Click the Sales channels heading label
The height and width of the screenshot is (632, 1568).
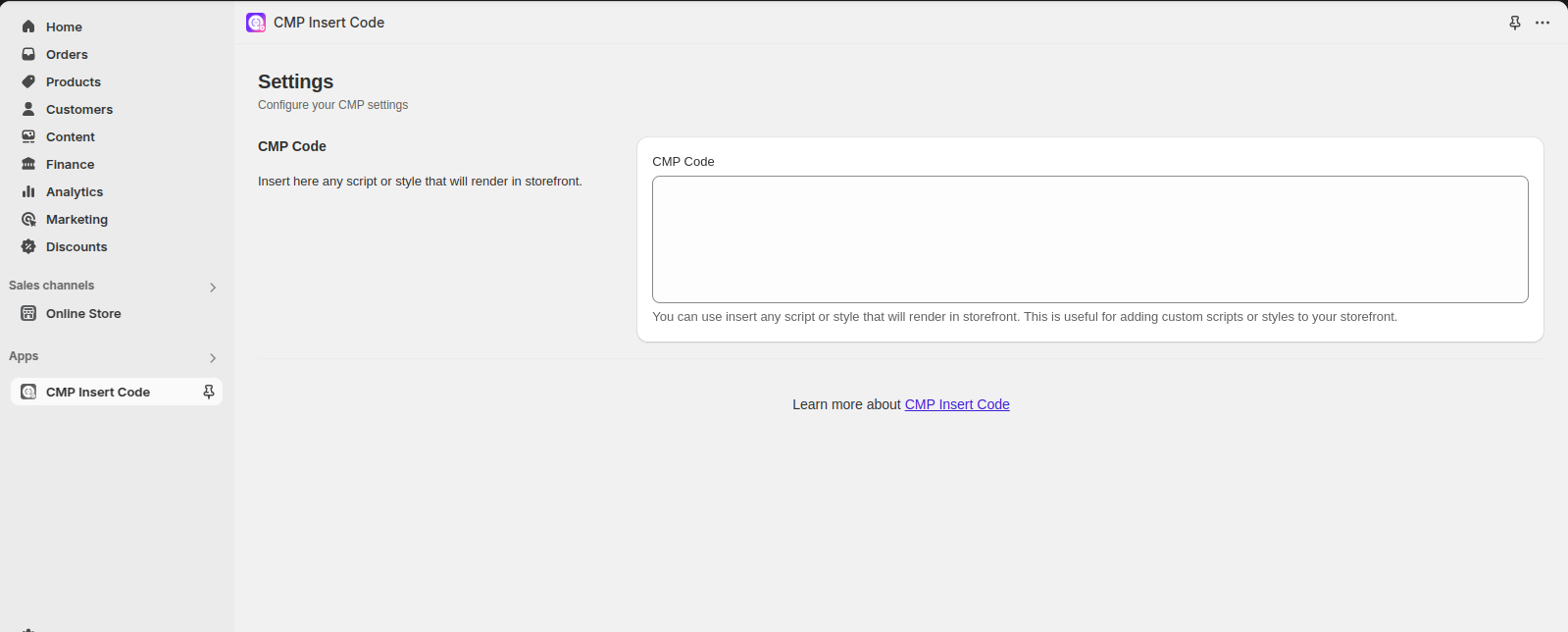pos(52,286)
